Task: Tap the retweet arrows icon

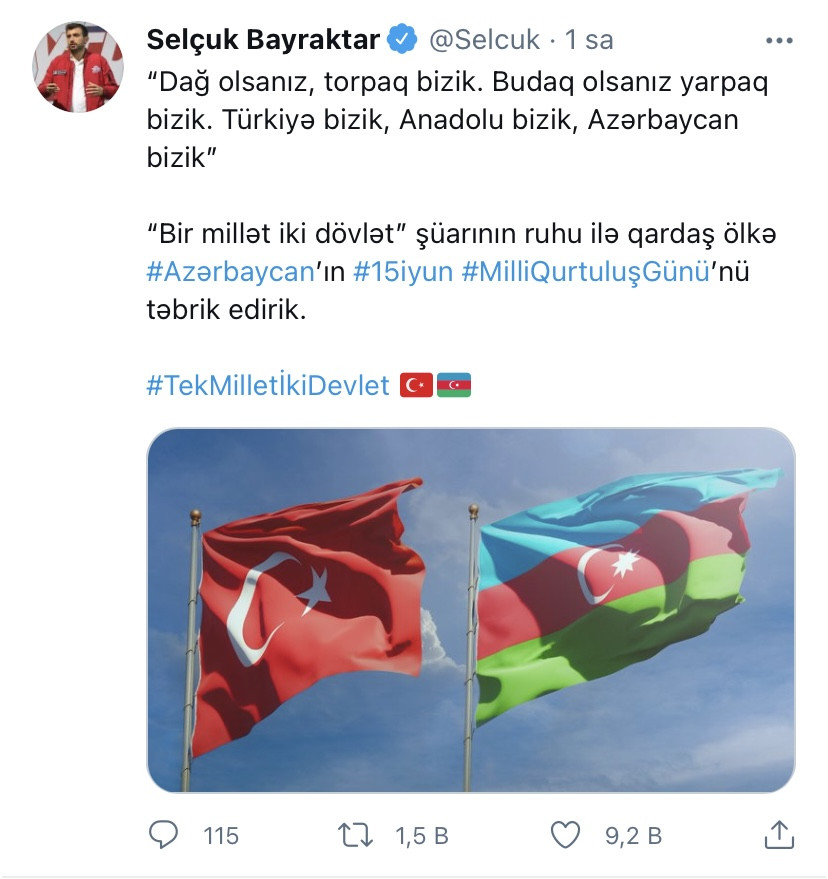Action: pos(355,835)
